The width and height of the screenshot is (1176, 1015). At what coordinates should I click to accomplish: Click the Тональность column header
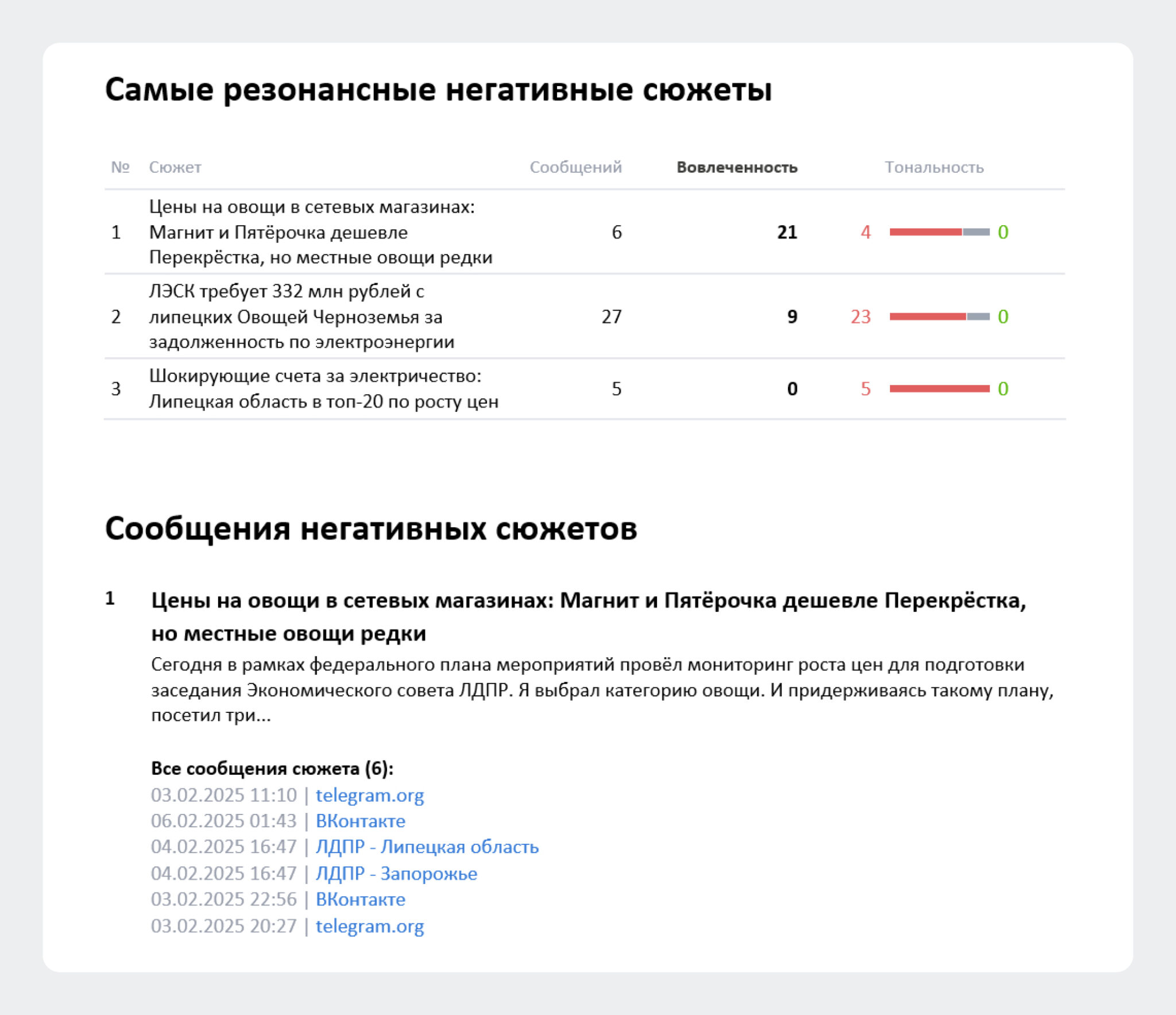point(934,167)
